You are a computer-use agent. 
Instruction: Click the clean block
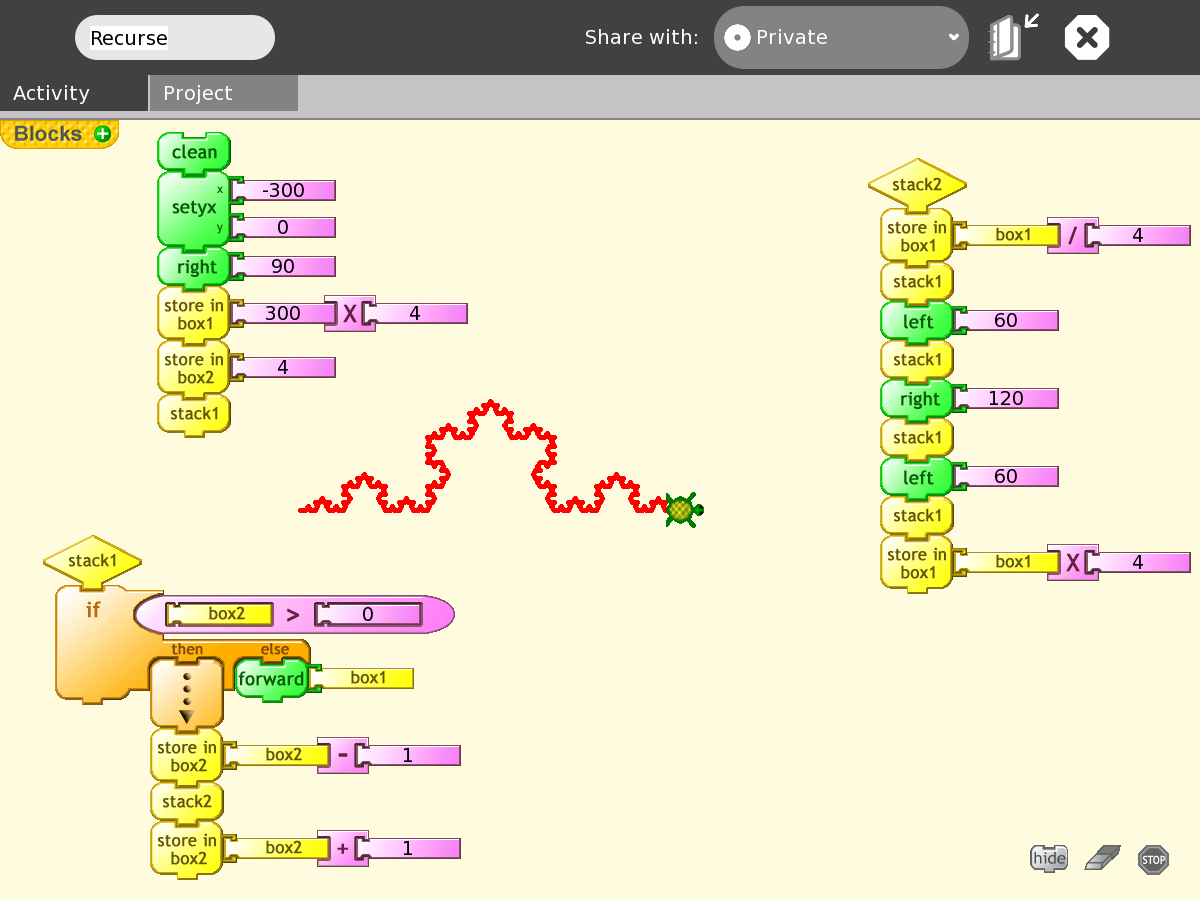coord(194,152)
